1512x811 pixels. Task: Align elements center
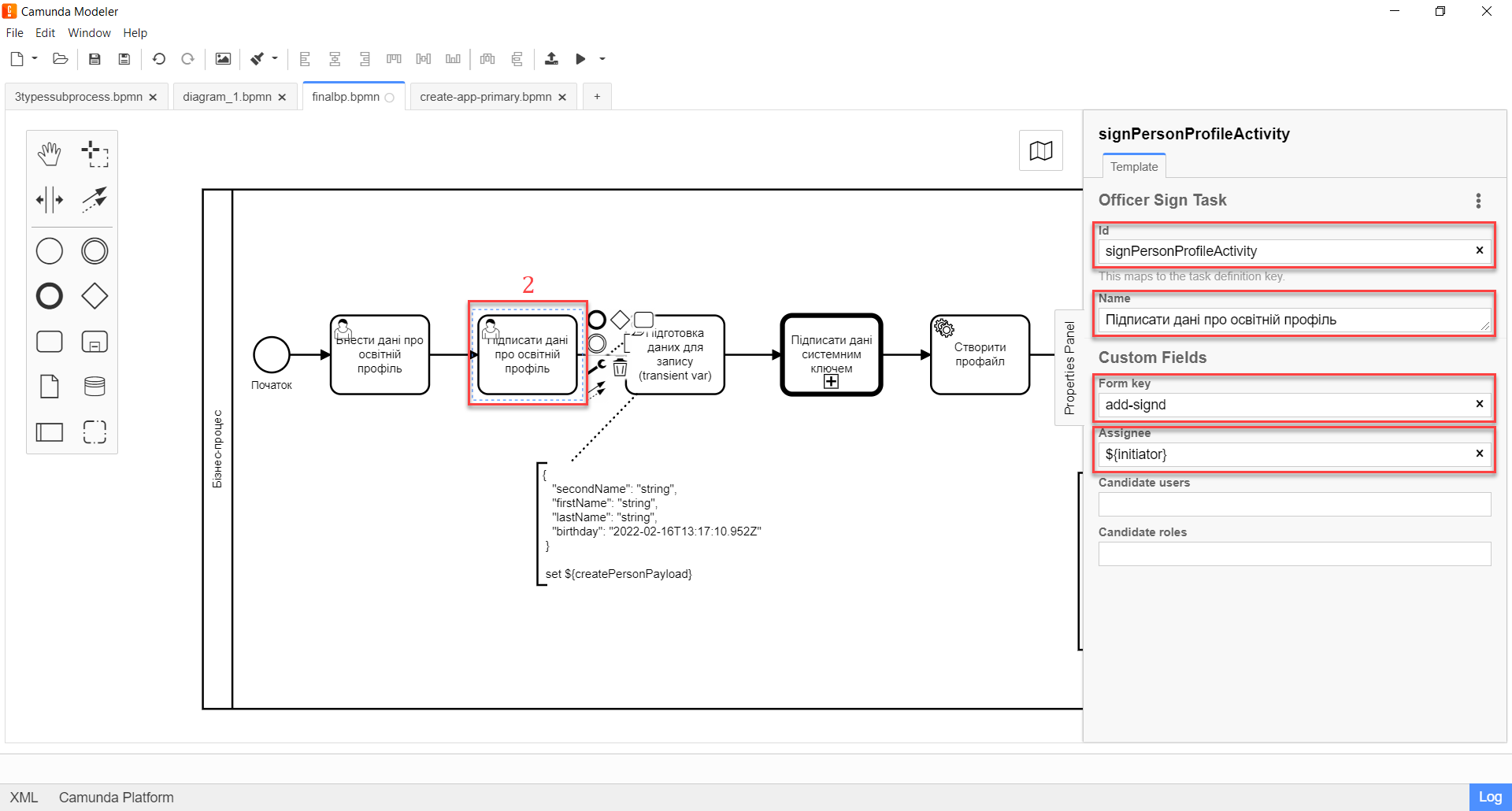pyautogui.click(x=335, y=59)
